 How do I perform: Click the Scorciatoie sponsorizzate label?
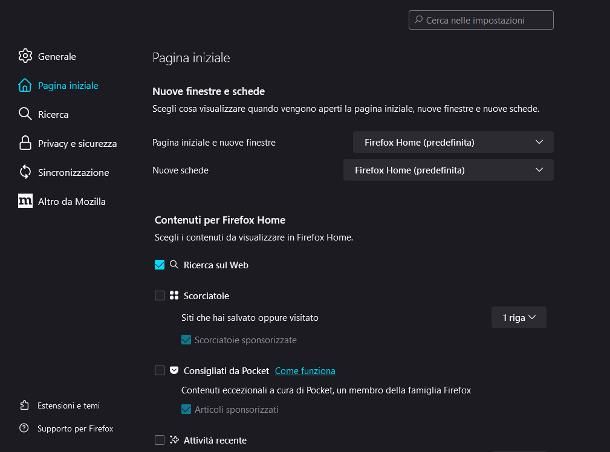tap(245, 340)
